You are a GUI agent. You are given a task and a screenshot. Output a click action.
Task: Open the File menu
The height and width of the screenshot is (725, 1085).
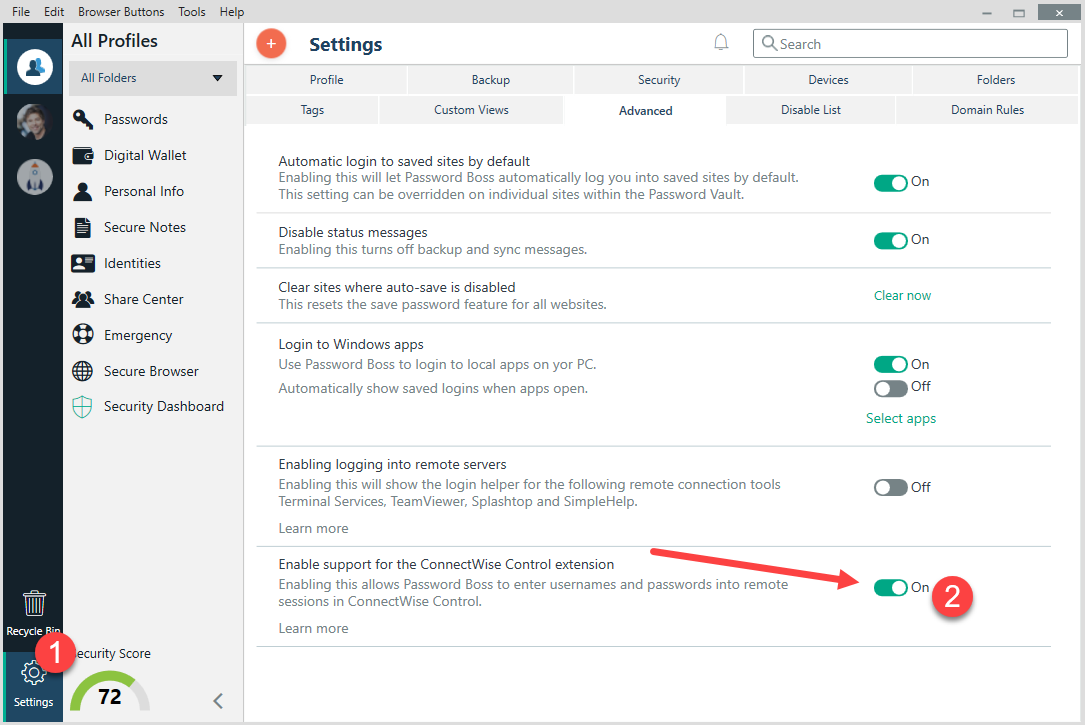click(x=21, y=12)
